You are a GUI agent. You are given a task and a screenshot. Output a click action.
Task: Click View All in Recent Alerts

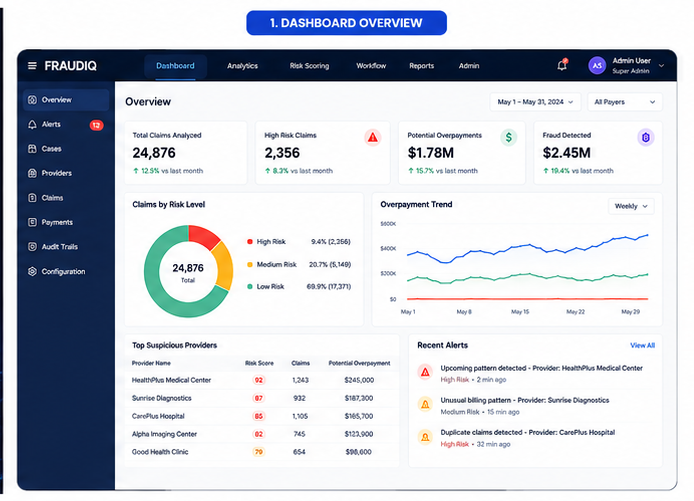click(x=642, y=345)
